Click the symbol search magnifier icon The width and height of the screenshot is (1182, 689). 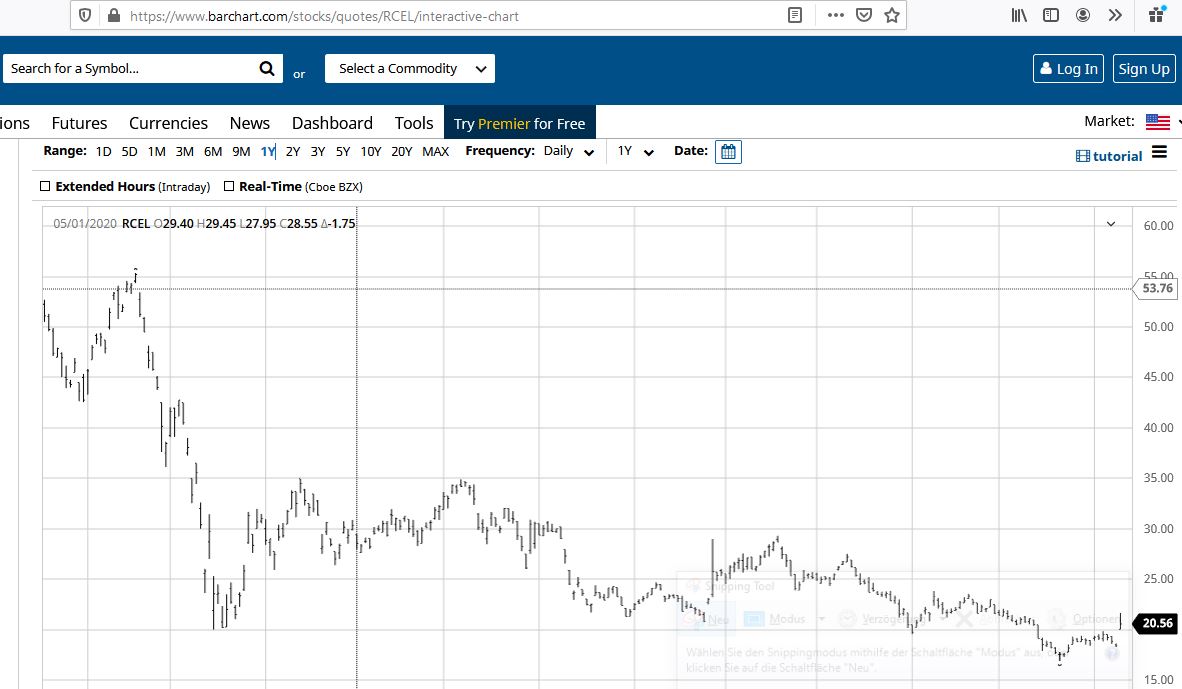(266, 69)
